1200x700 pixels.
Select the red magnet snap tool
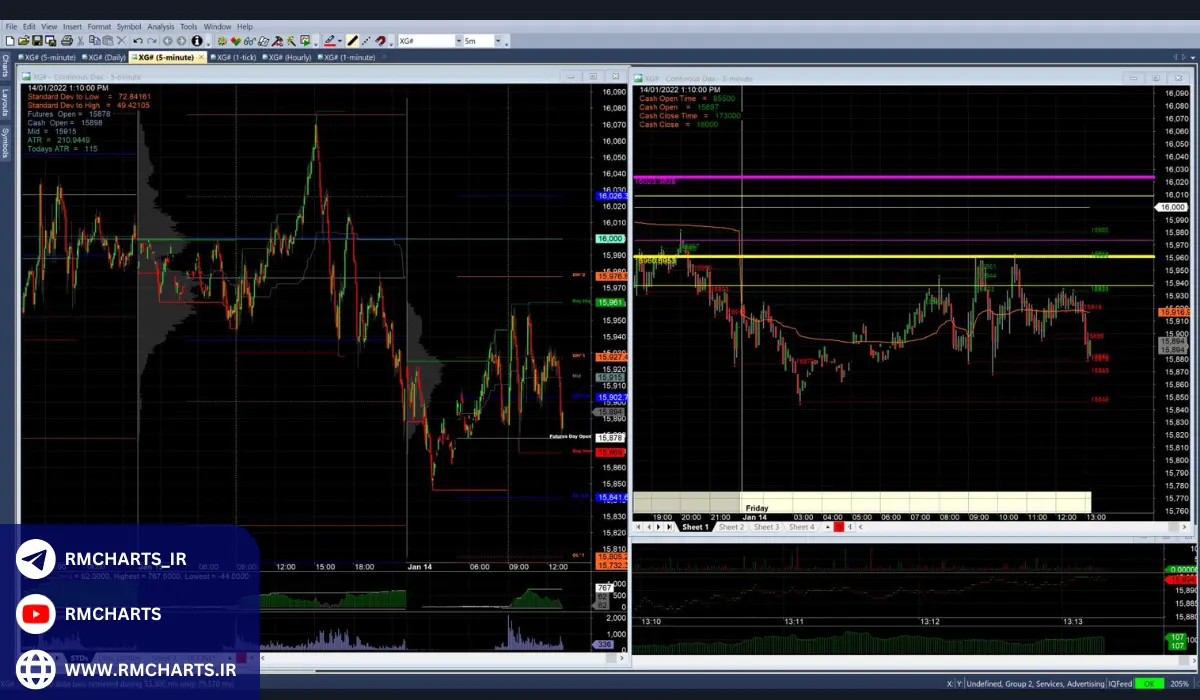coord(381,41)
